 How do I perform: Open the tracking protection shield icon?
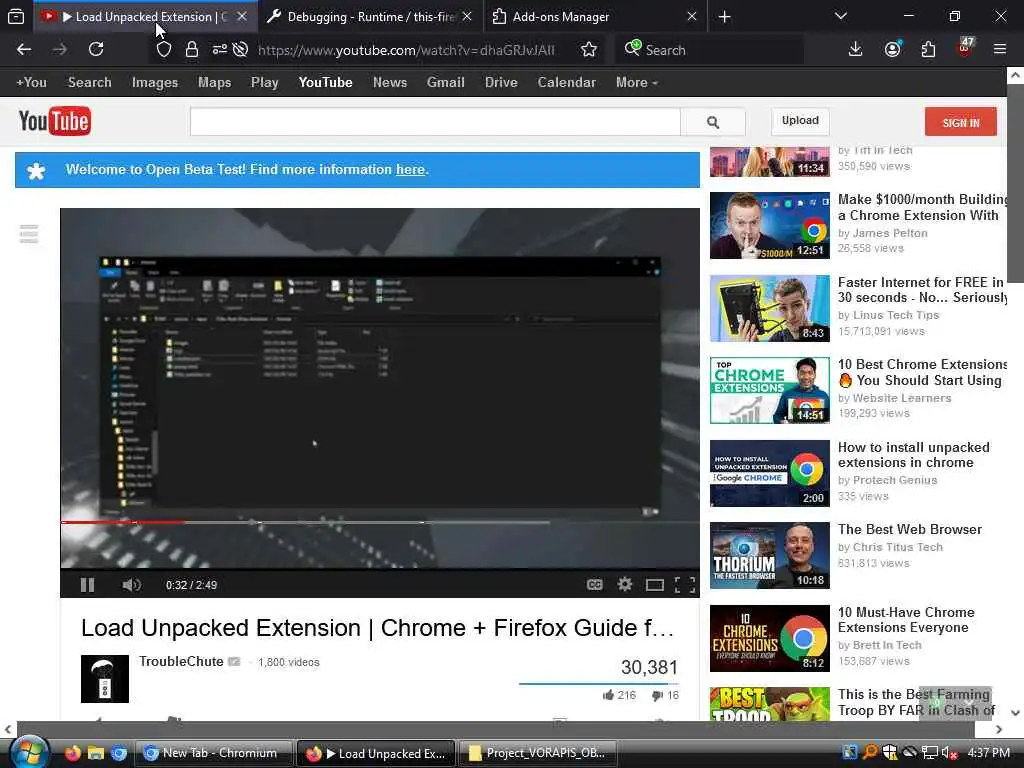[164, 50]
